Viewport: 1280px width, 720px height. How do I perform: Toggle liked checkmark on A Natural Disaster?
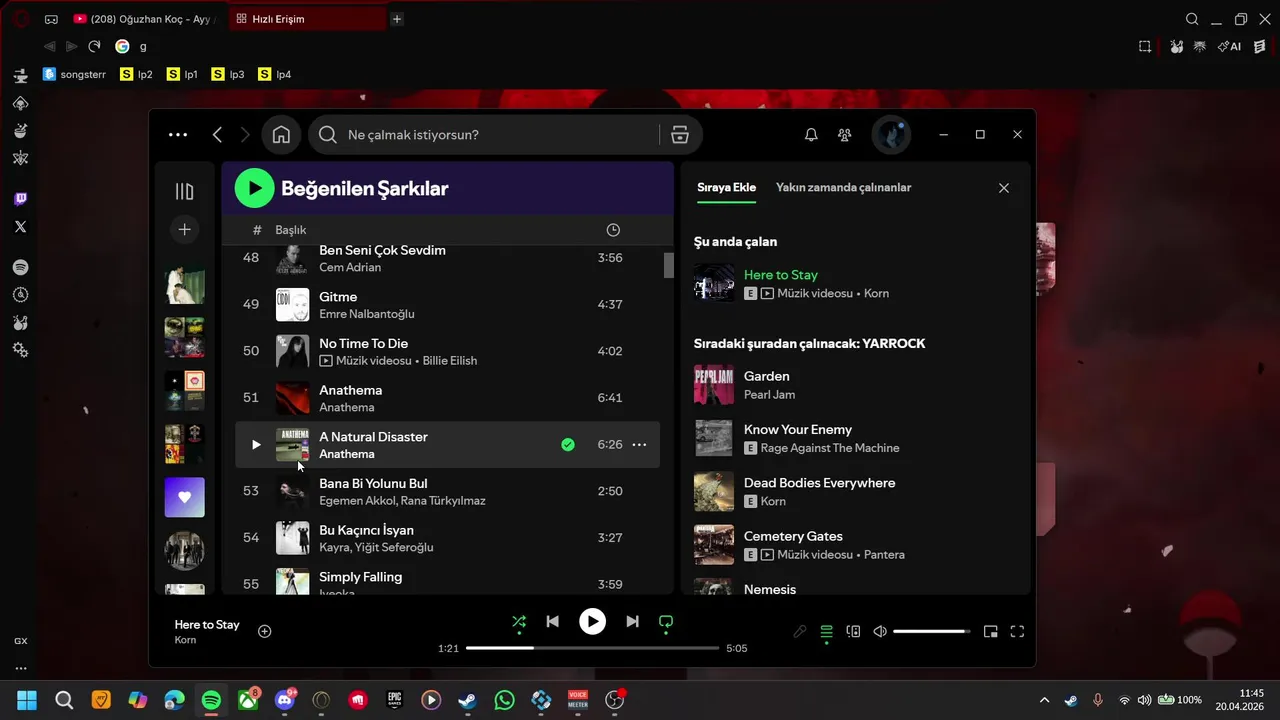[x=568, y=445]
